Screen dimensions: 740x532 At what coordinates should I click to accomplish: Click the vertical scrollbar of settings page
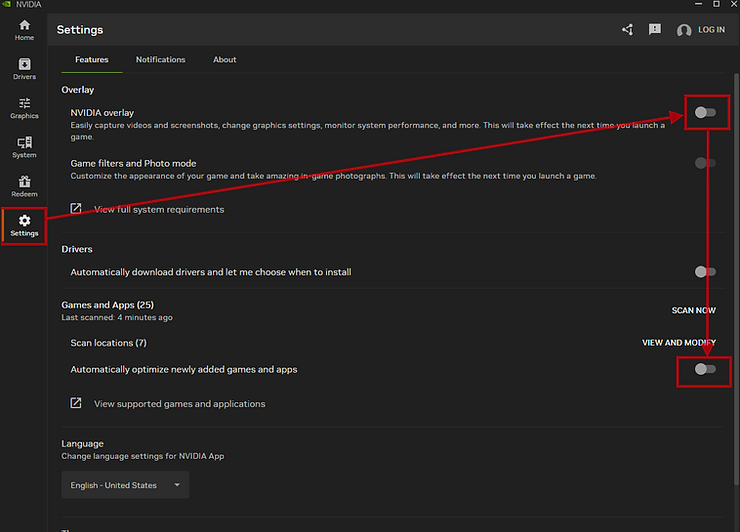tap(736, 279)
